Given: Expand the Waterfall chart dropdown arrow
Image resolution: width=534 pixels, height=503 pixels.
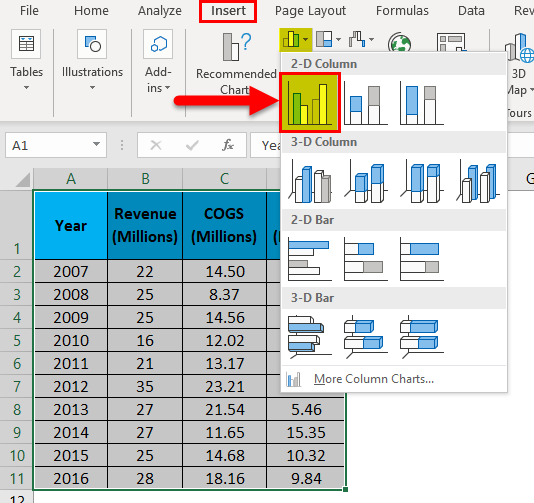Looking at the screenshot, I should pos(371,40).
